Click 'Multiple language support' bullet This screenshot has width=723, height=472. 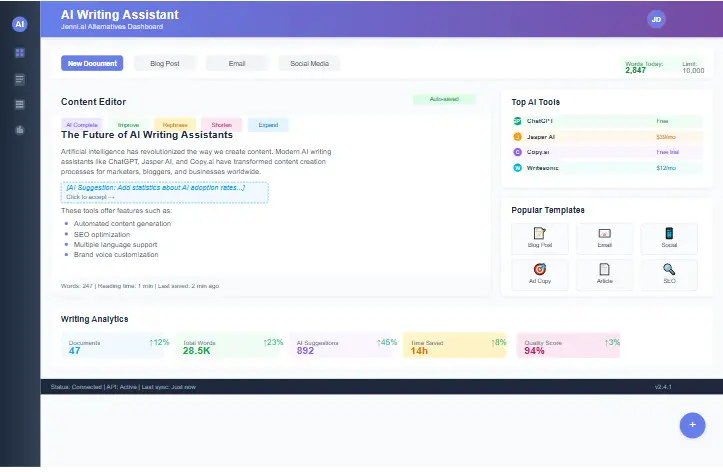[115, 245]
